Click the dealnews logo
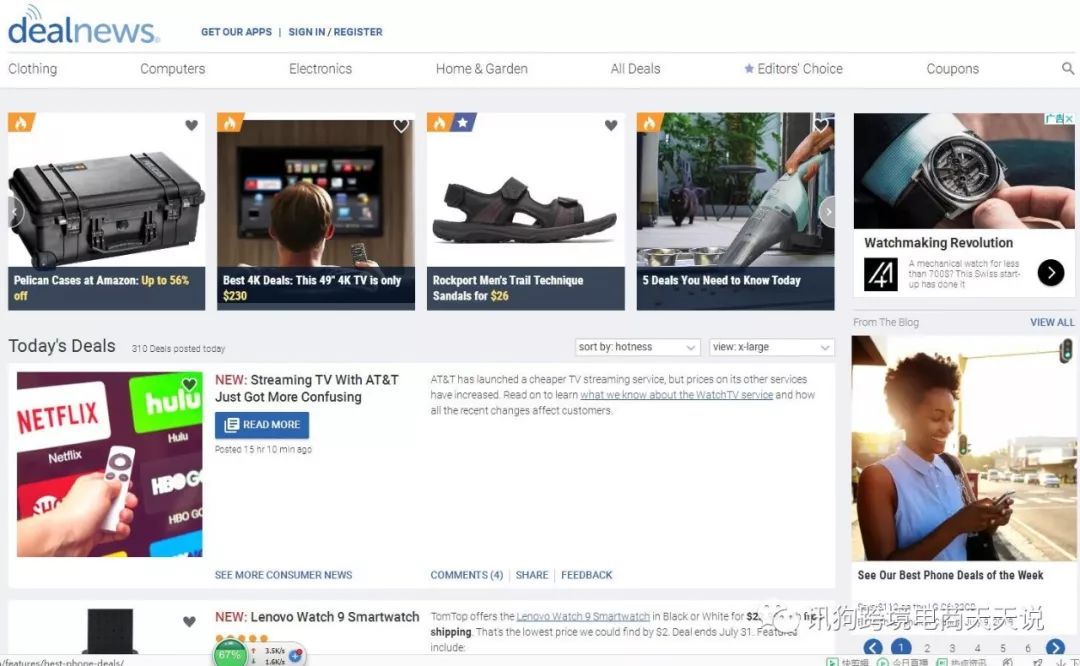 [x=83, y=26]
